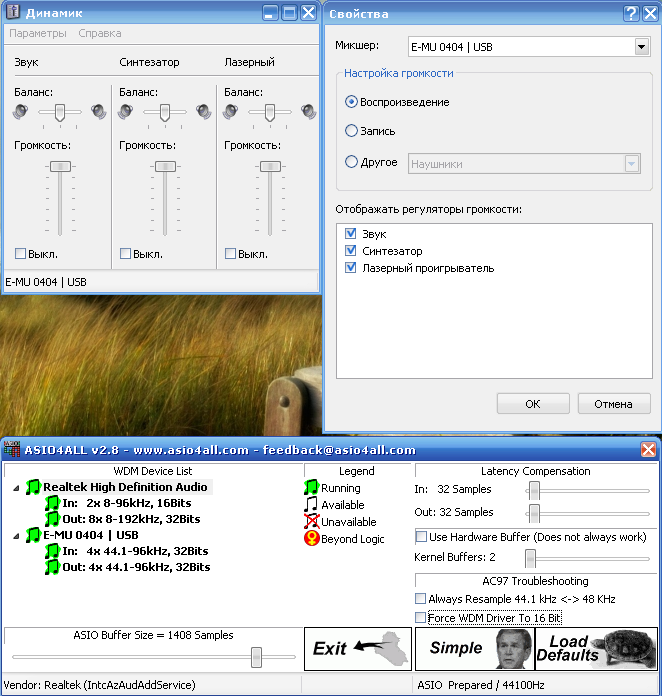
Task: Enable Force WDM Driver To 16 Bit
Action: (x=420, y=617)
